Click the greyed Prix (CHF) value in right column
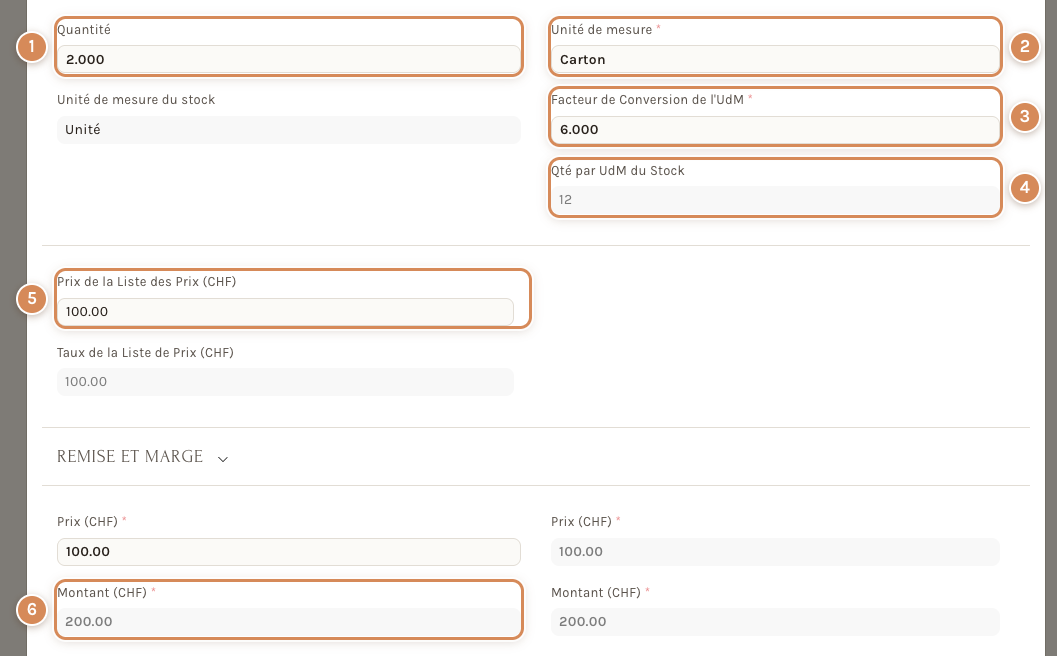 (775, 551)
